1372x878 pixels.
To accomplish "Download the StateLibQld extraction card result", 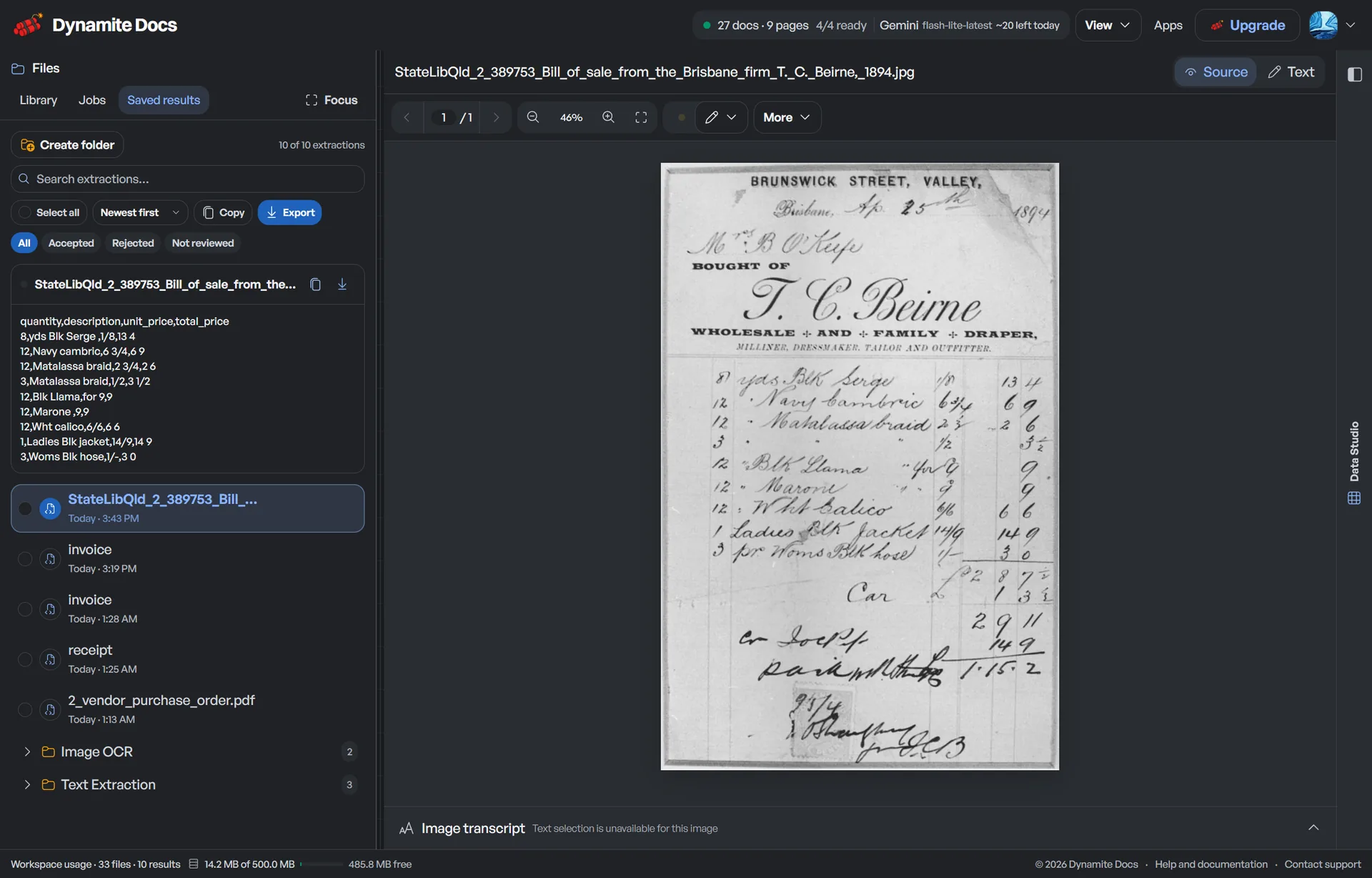I will [x=342, y=285].
